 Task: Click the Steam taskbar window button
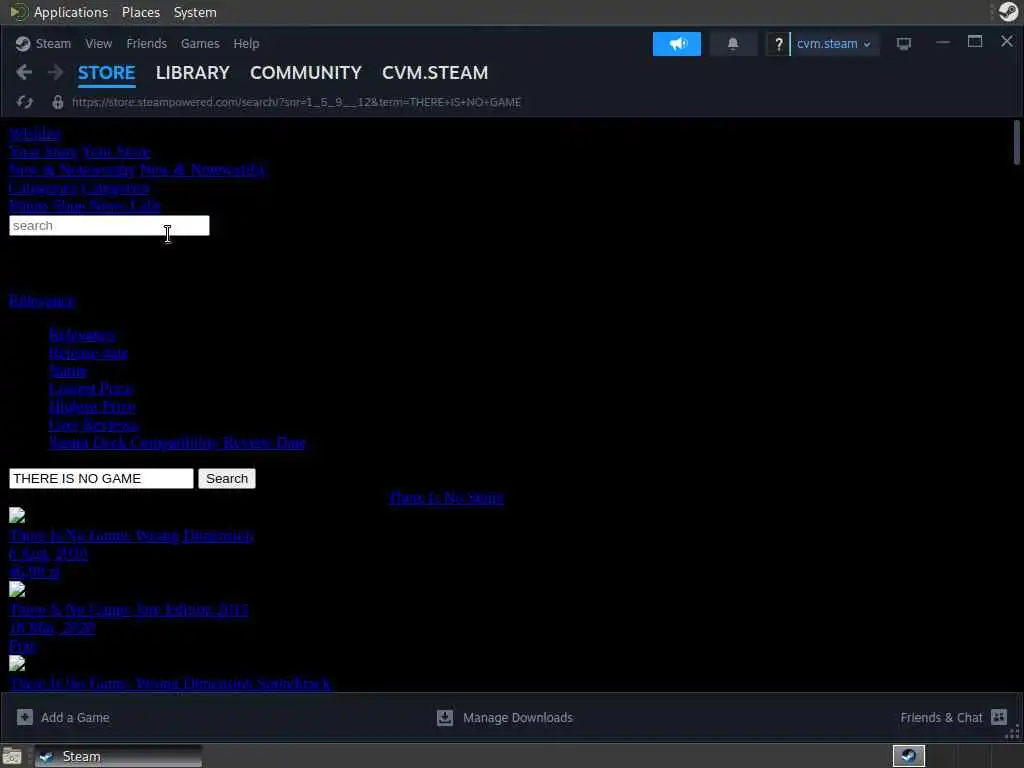click(118, 756)
